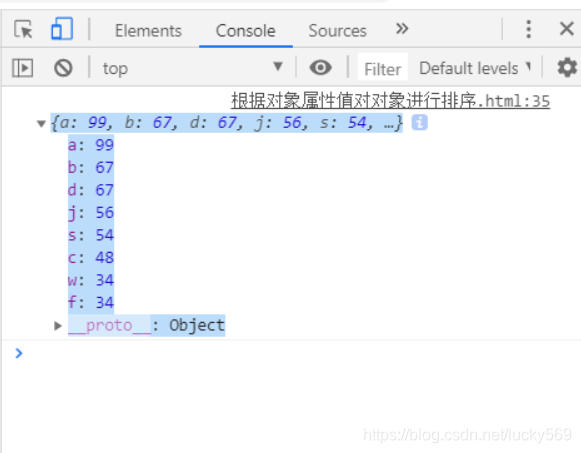Switch to the Elements tab
This screenshot has width=581, height=453.
(x=148, y=31)
